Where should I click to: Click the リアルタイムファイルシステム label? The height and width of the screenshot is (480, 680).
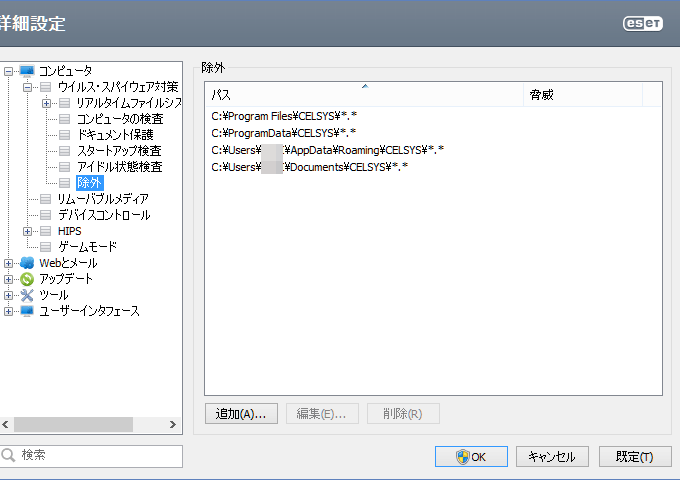click(129, 103)
